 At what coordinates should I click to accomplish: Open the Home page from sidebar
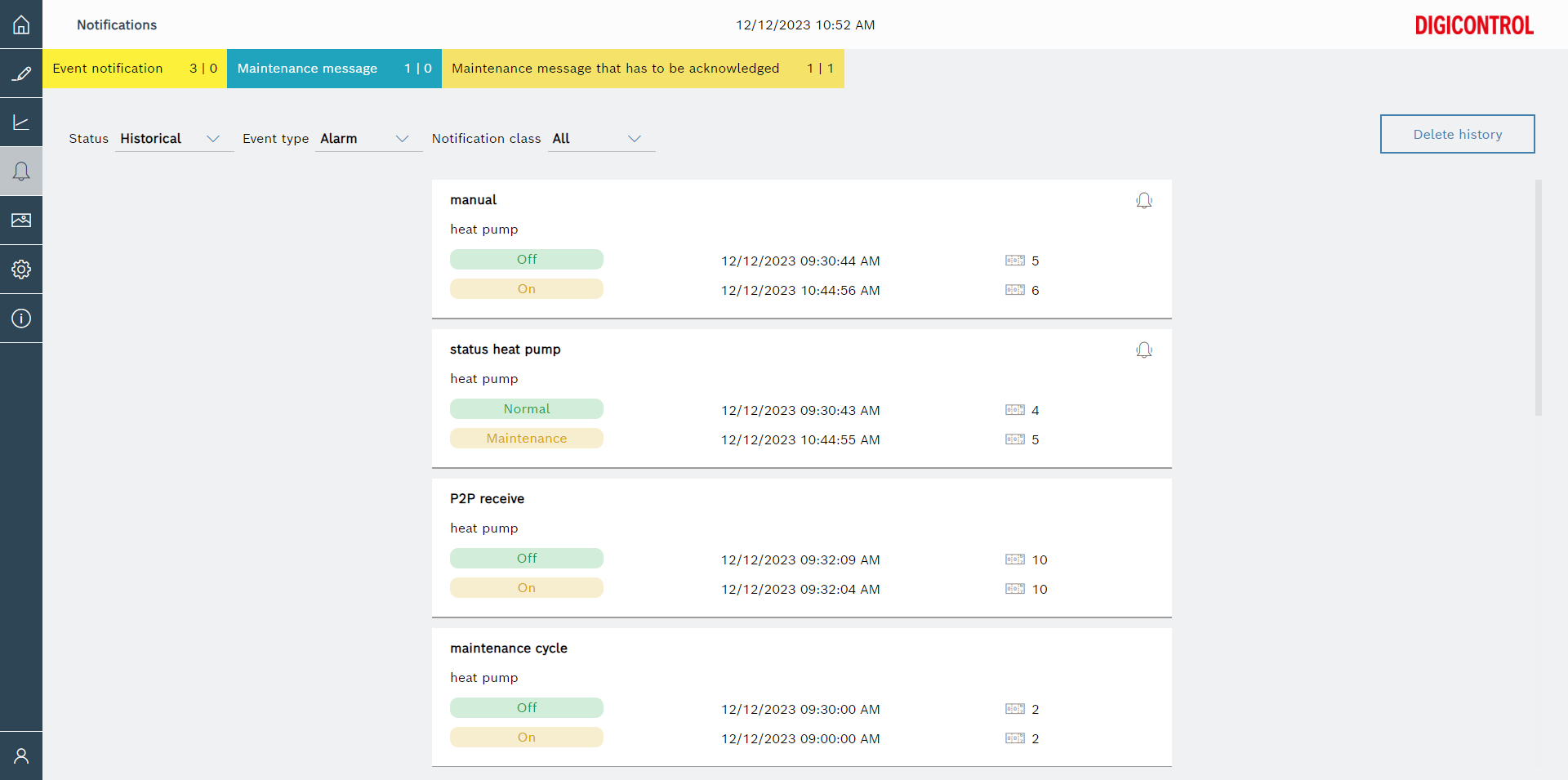[21, 25]
